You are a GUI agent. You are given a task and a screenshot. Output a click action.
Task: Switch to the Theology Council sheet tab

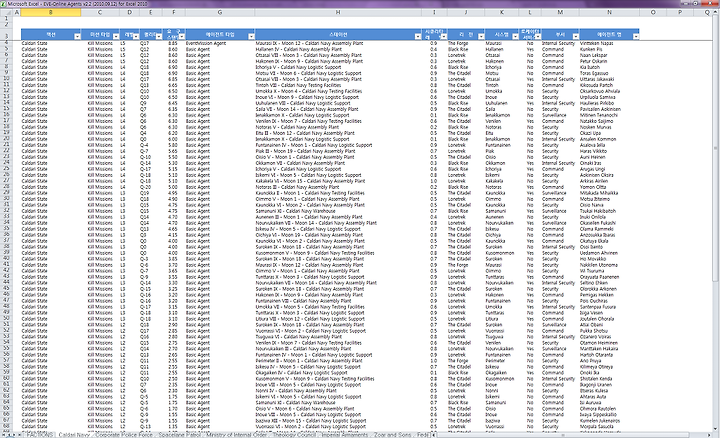pyautogui.click(x=294, y=434)
